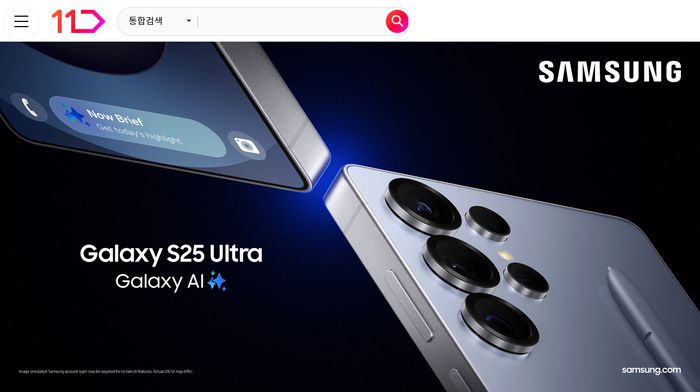Click the phone call icon on the banner
Viewport: 700px width, 392px height.
[x=29, y=108]
